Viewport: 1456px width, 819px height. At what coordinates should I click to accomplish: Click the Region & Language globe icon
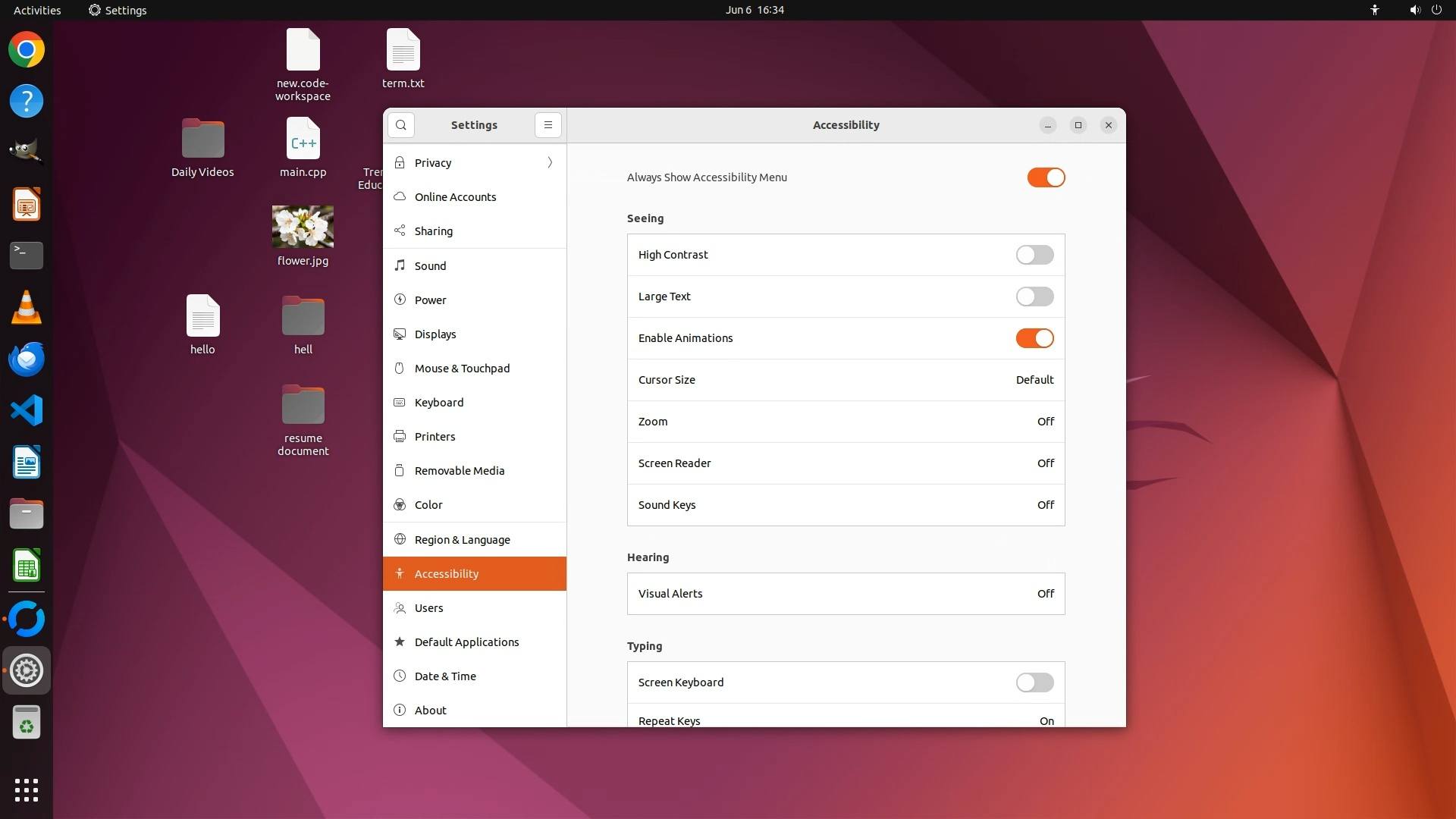click(400, 539)
